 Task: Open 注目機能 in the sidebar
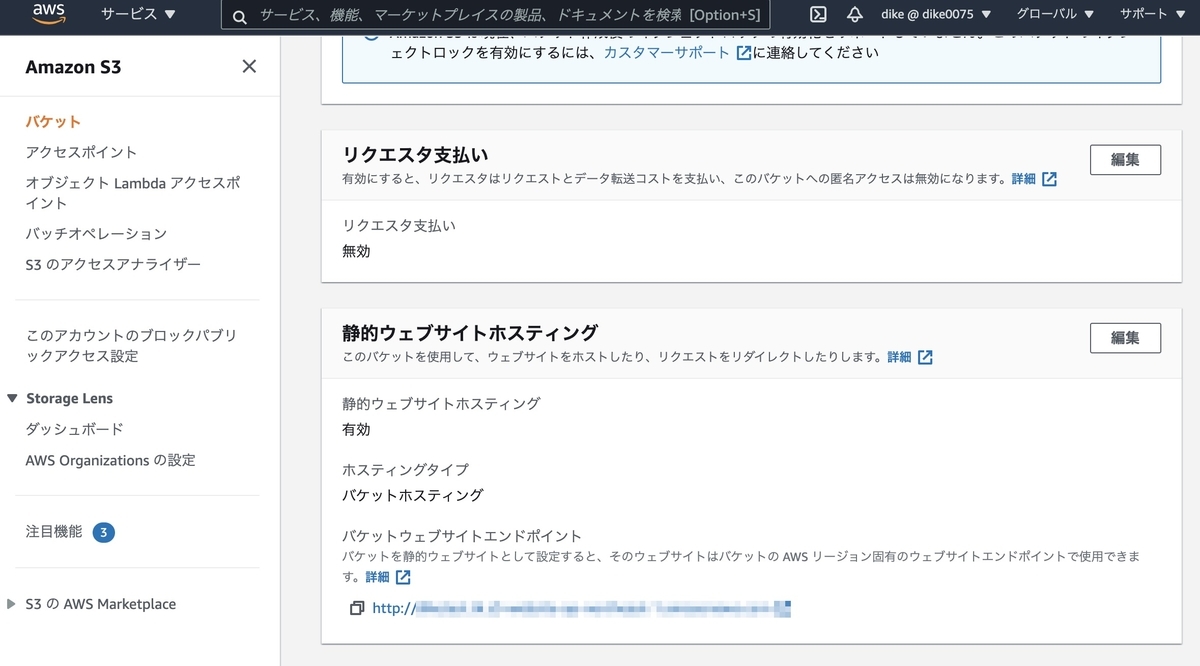[x=54, y=531]
